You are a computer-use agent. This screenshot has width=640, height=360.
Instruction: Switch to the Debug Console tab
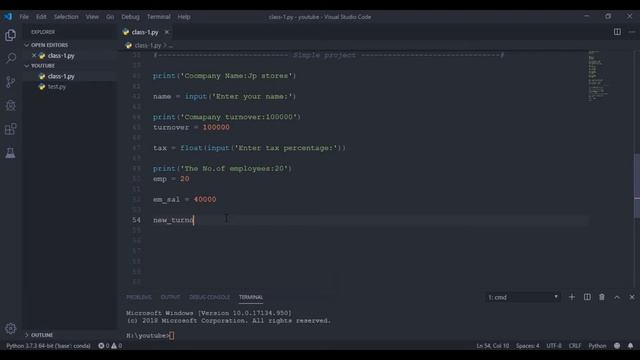209,297
